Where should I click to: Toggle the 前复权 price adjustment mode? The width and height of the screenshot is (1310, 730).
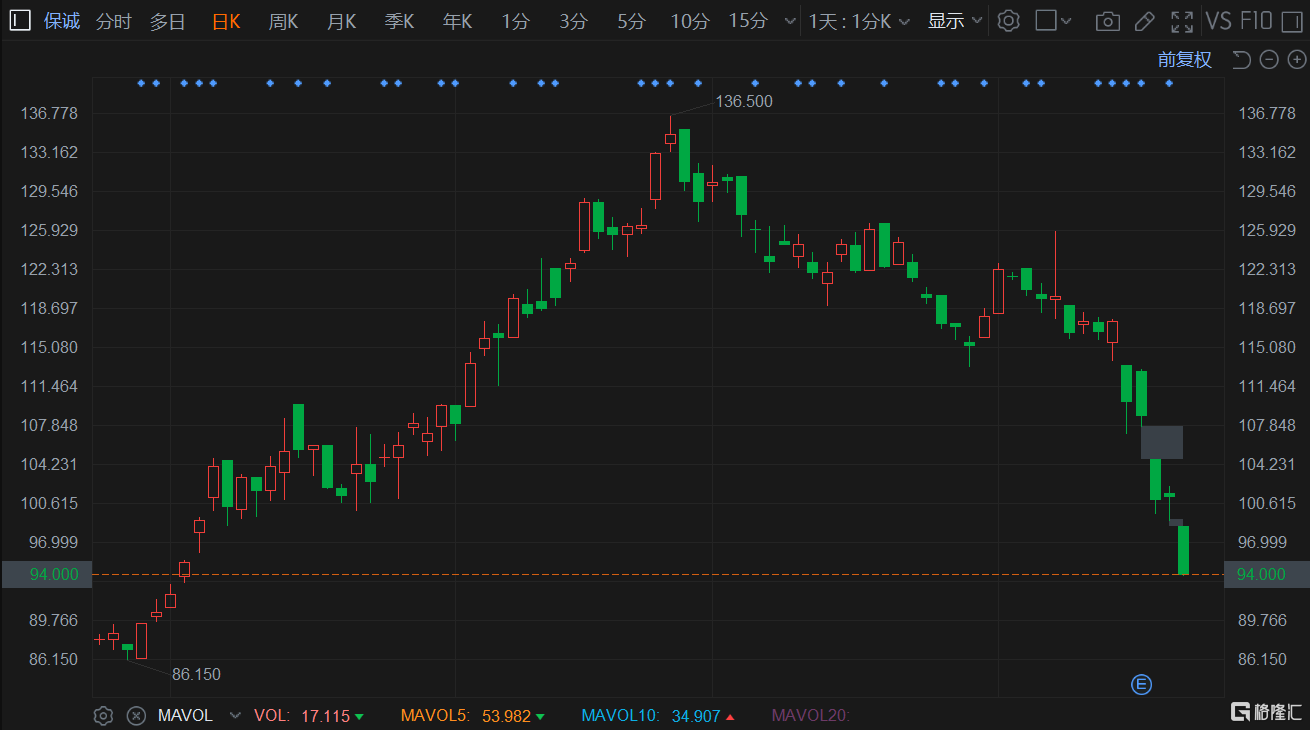click(x=1185, y=60)
